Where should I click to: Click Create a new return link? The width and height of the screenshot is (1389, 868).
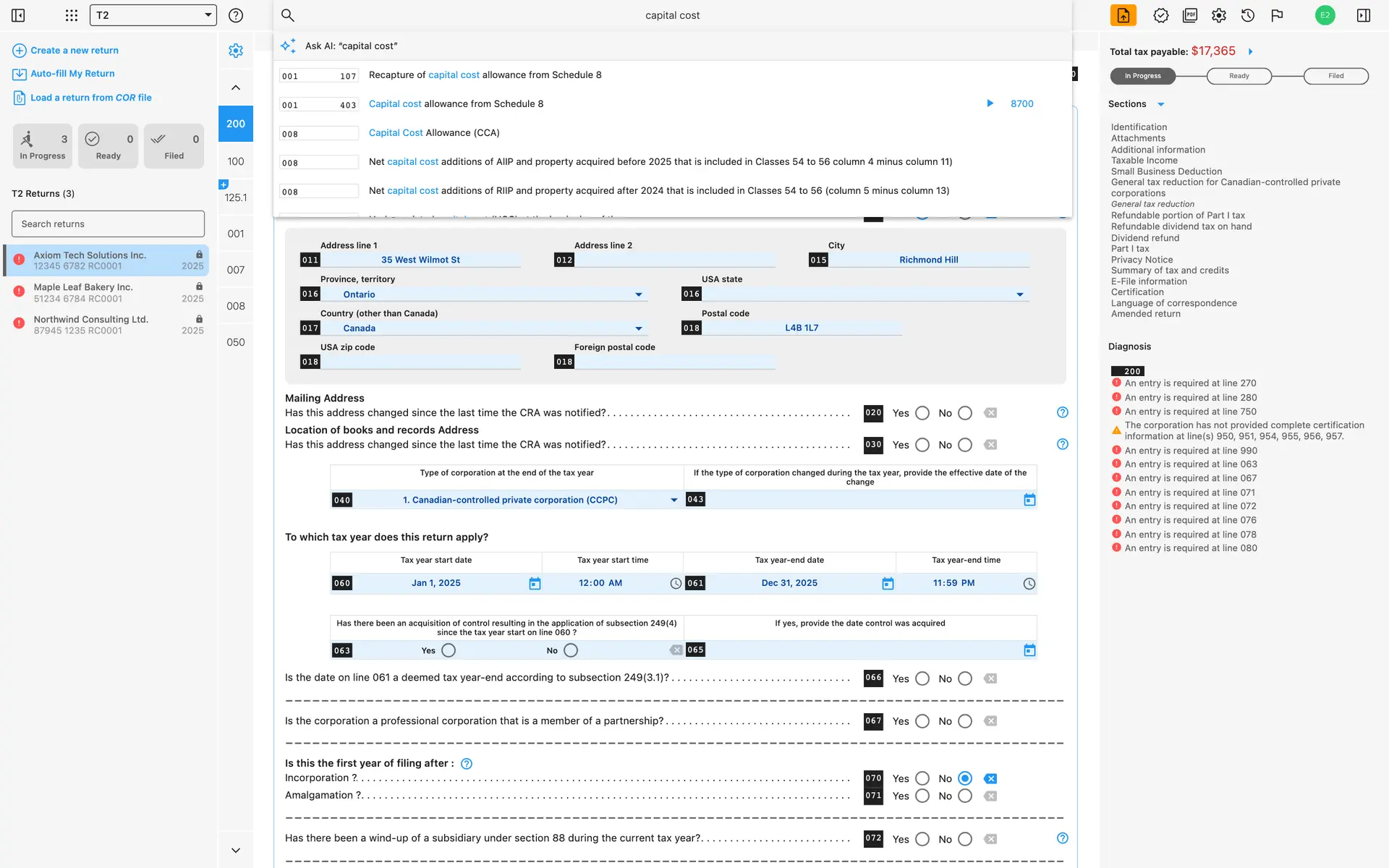click(x=75, y=51)
